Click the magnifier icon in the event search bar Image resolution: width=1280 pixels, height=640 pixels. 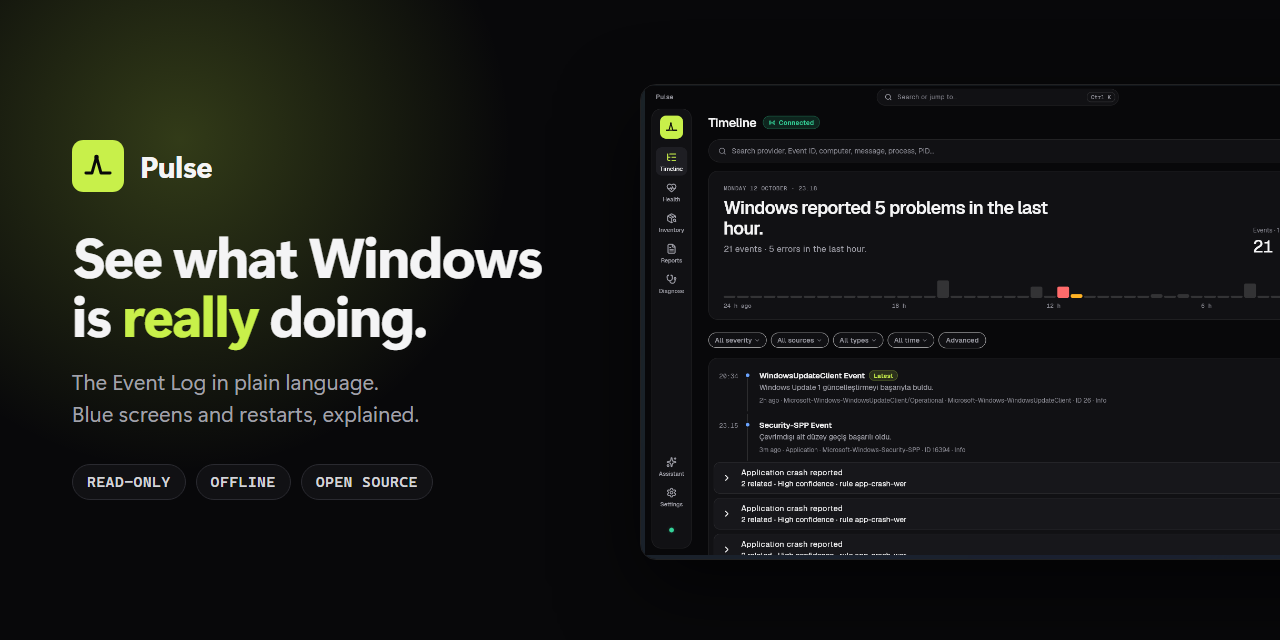pyautogui.click(x=722, y=151)
